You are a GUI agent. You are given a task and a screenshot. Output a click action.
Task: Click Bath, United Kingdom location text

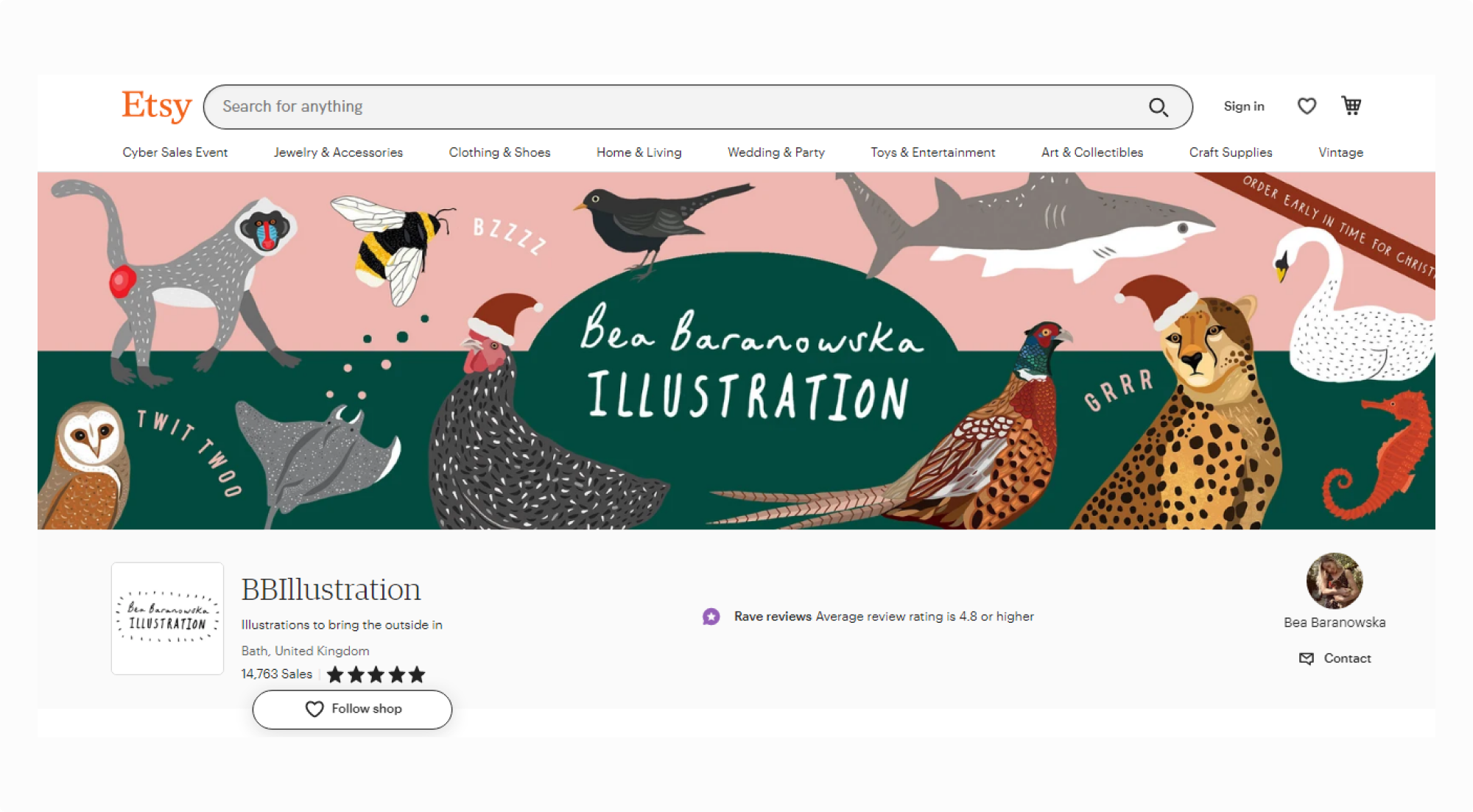point(305,651)
